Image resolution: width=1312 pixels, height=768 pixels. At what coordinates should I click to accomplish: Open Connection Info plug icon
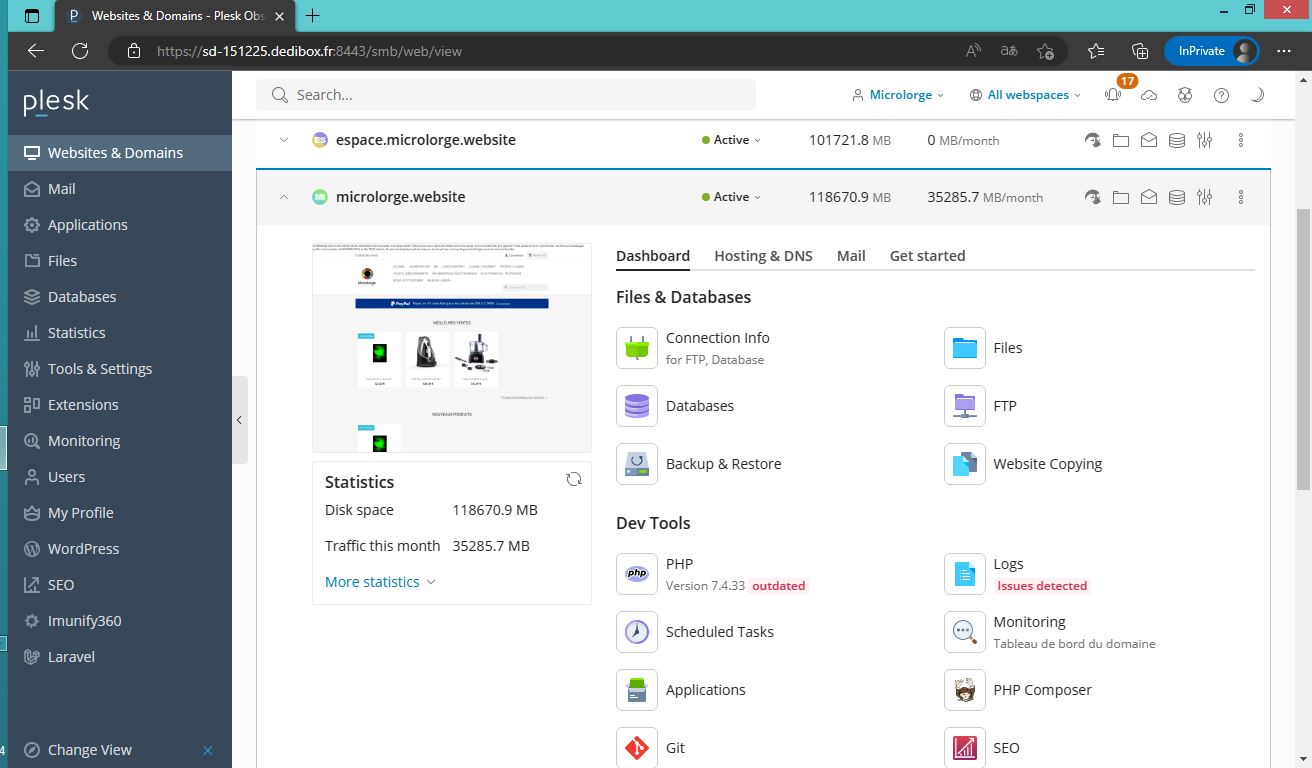pyautogui.click(x=637, y=348)
